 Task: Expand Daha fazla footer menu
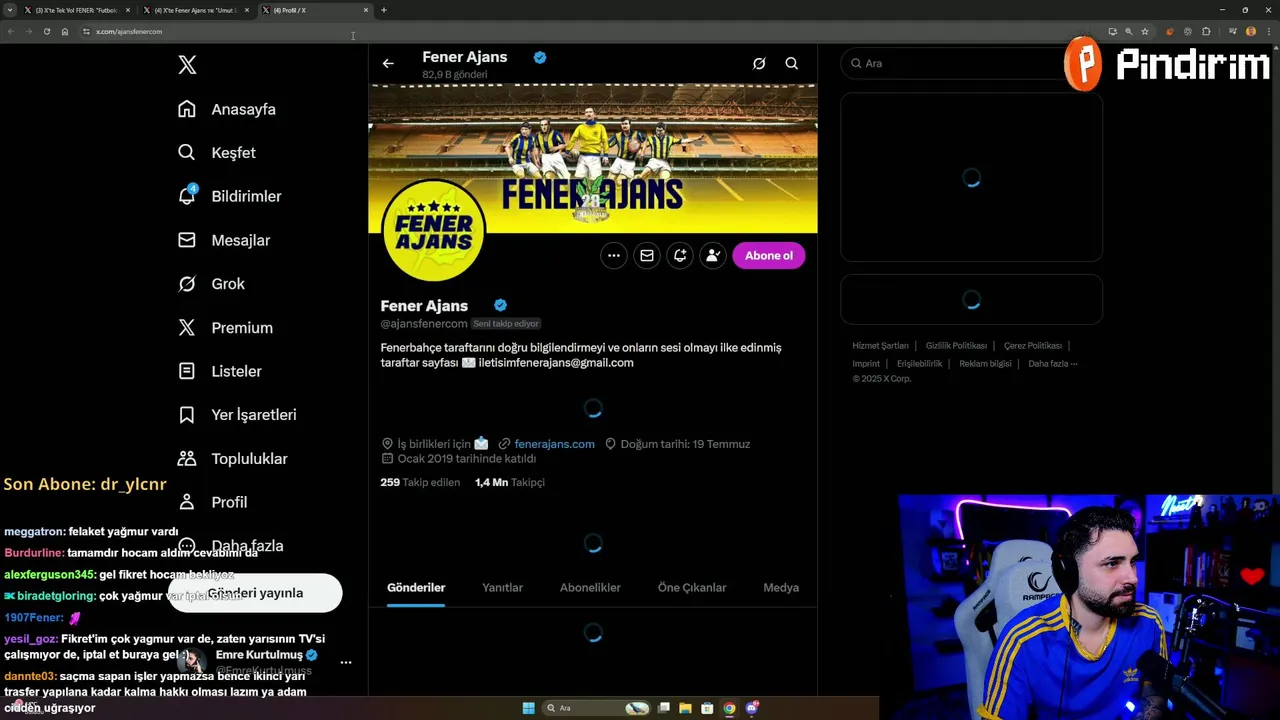click(x=1053, y=364)
